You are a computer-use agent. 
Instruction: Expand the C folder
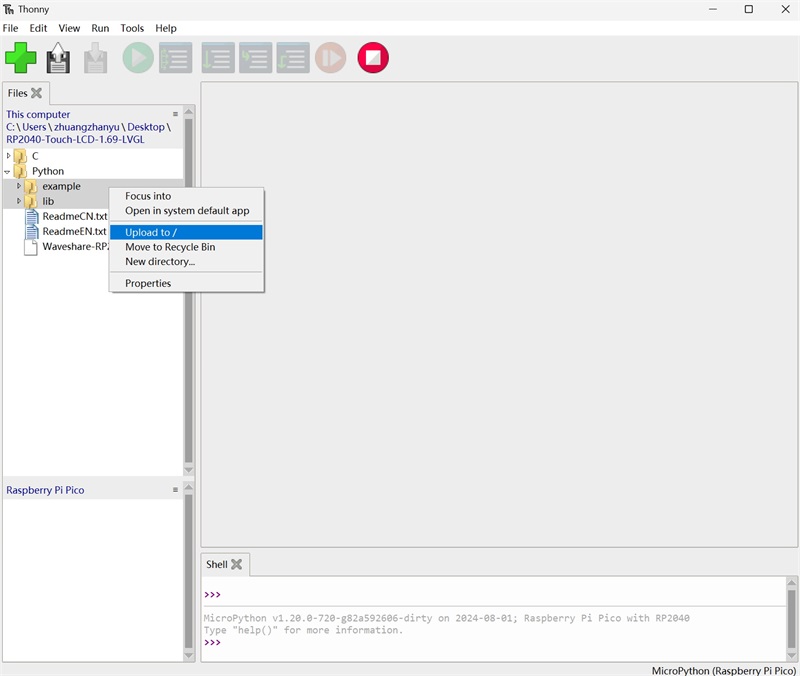(8, 156)
